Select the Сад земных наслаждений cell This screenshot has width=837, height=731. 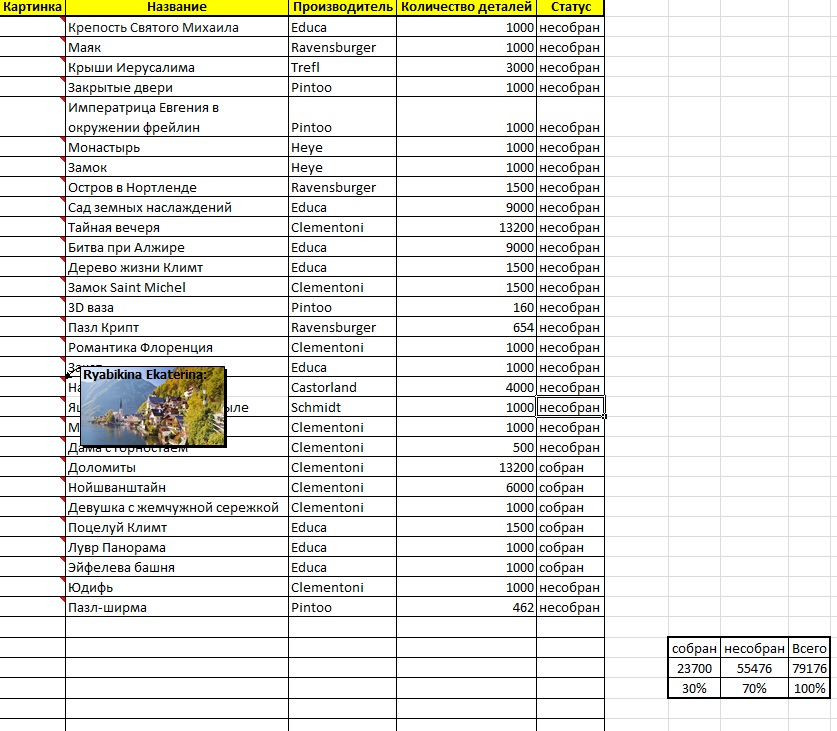click(x=177, y=207)
